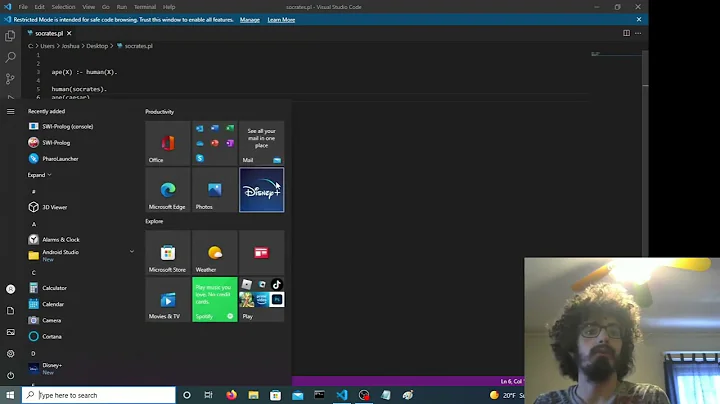Open the Selection menu

tap(63, 7)
